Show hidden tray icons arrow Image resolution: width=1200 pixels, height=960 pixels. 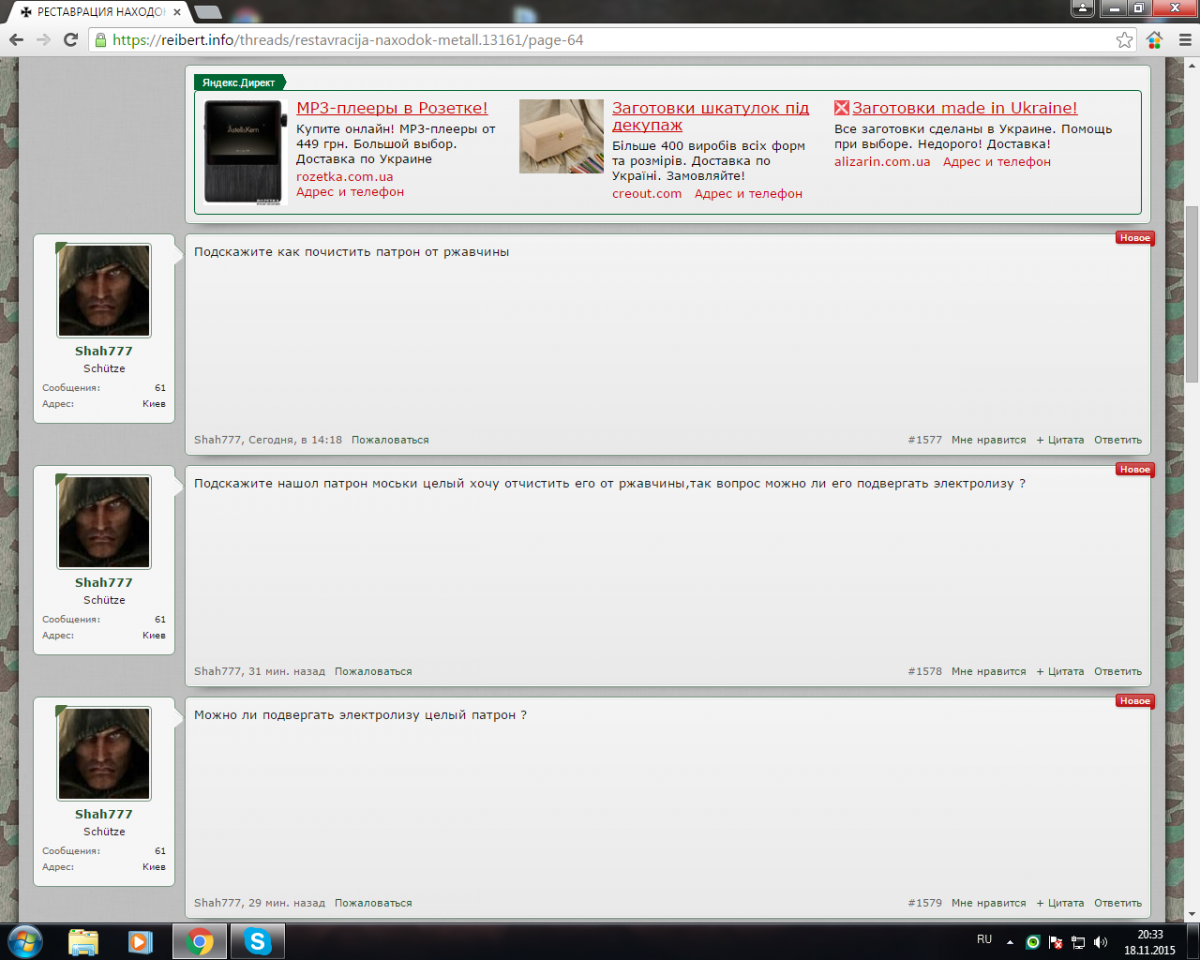click(x=1008, y=942)
